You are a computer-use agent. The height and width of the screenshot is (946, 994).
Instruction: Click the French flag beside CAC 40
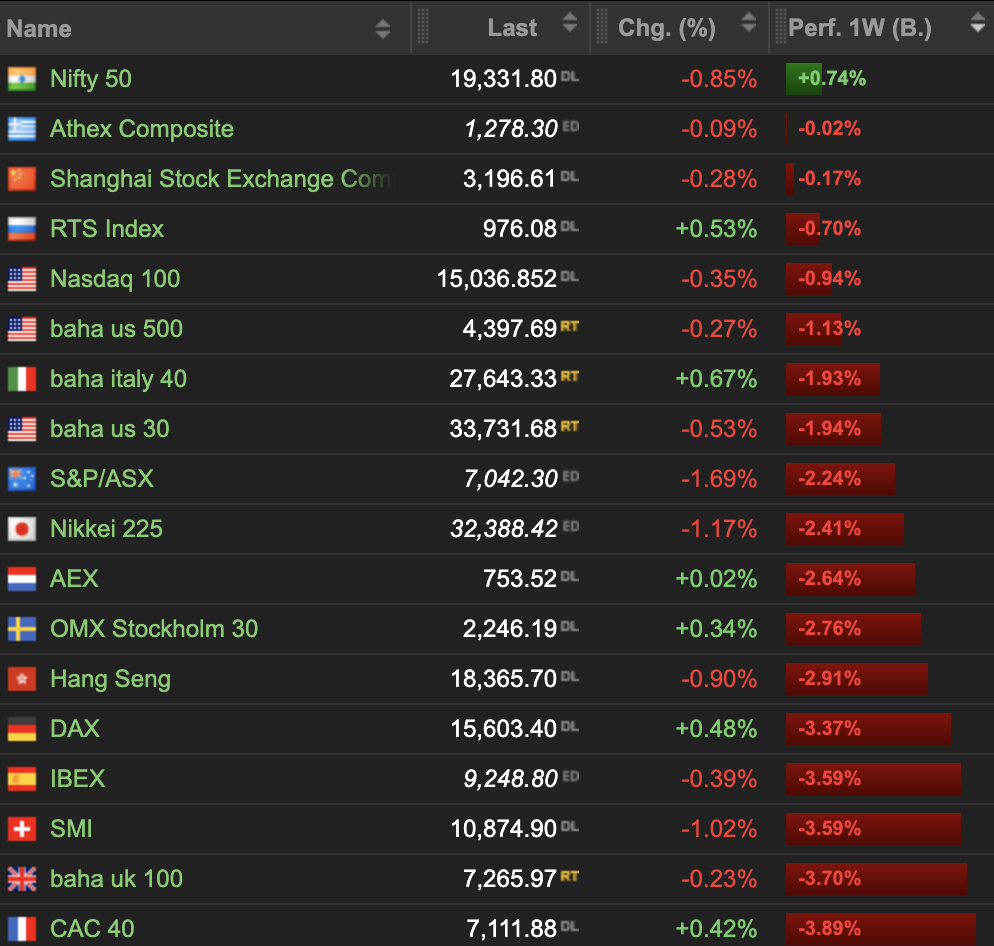pyautogui.click(x=22, y=930)
